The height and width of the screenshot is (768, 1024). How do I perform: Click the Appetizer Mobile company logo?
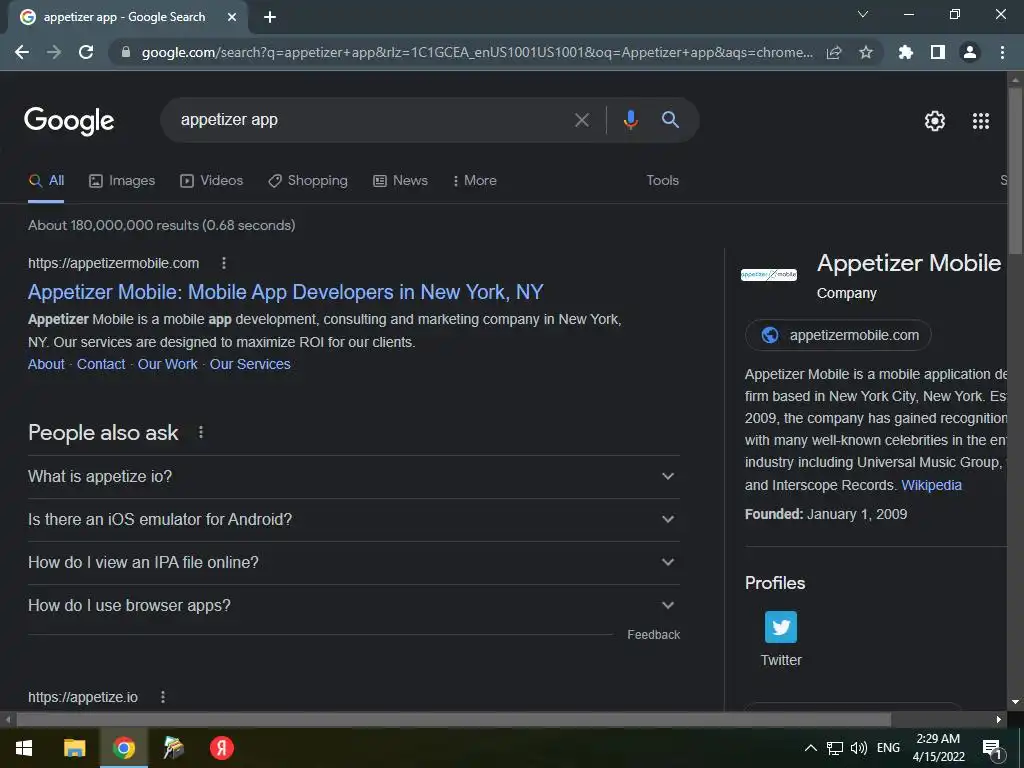[x=769, y=275]
